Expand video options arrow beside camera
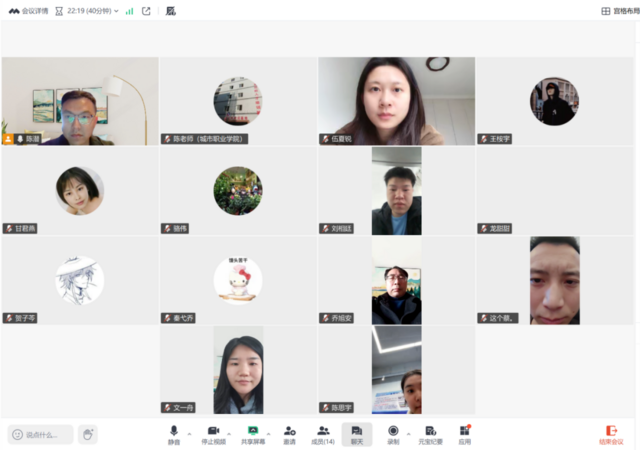640x450 pixels. tap(229, 431)
